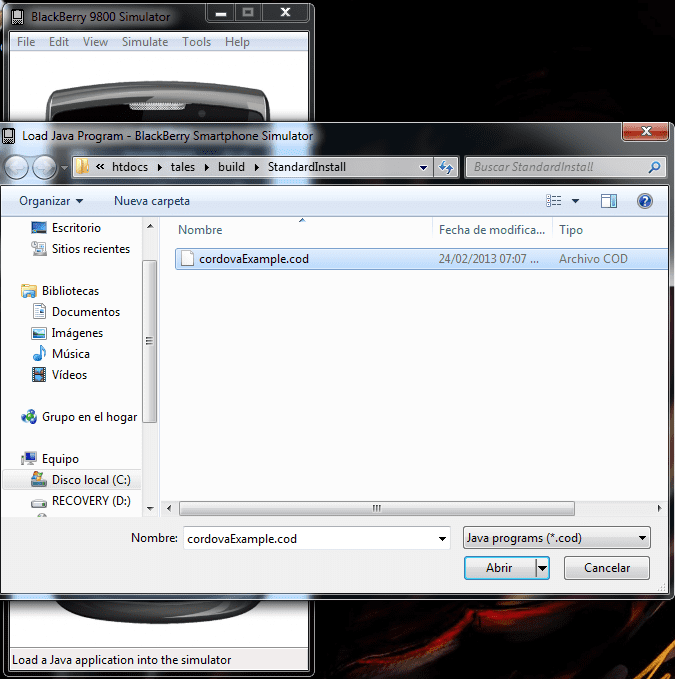Open the Organizar dropdown menu
The width and height of the screenshot is (675, 679).
51,201
